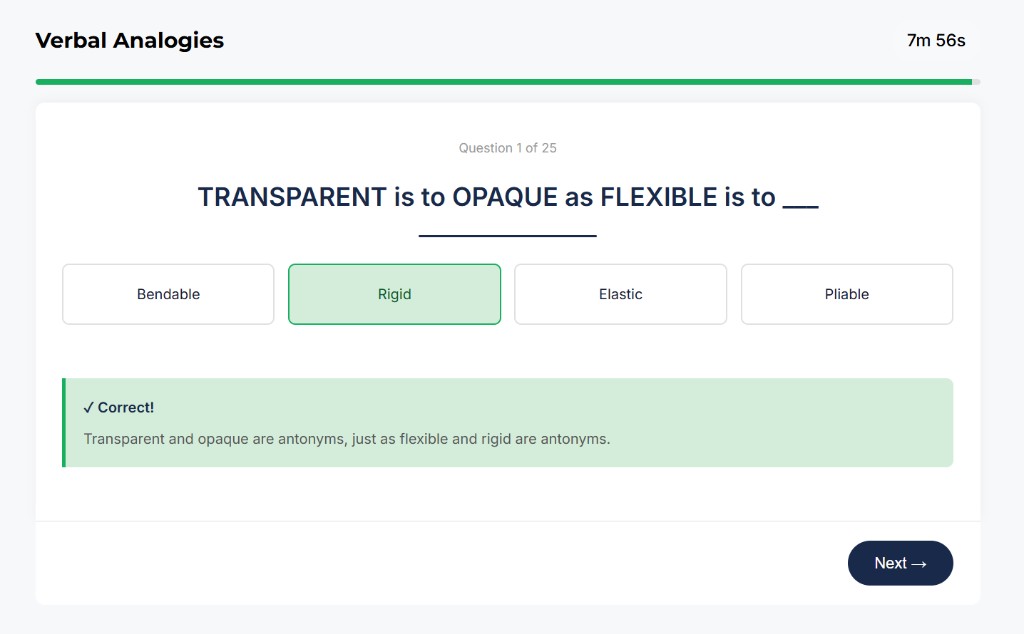Click the green filled quiz progress bar
1024x634 pixels.
[500, 82]
